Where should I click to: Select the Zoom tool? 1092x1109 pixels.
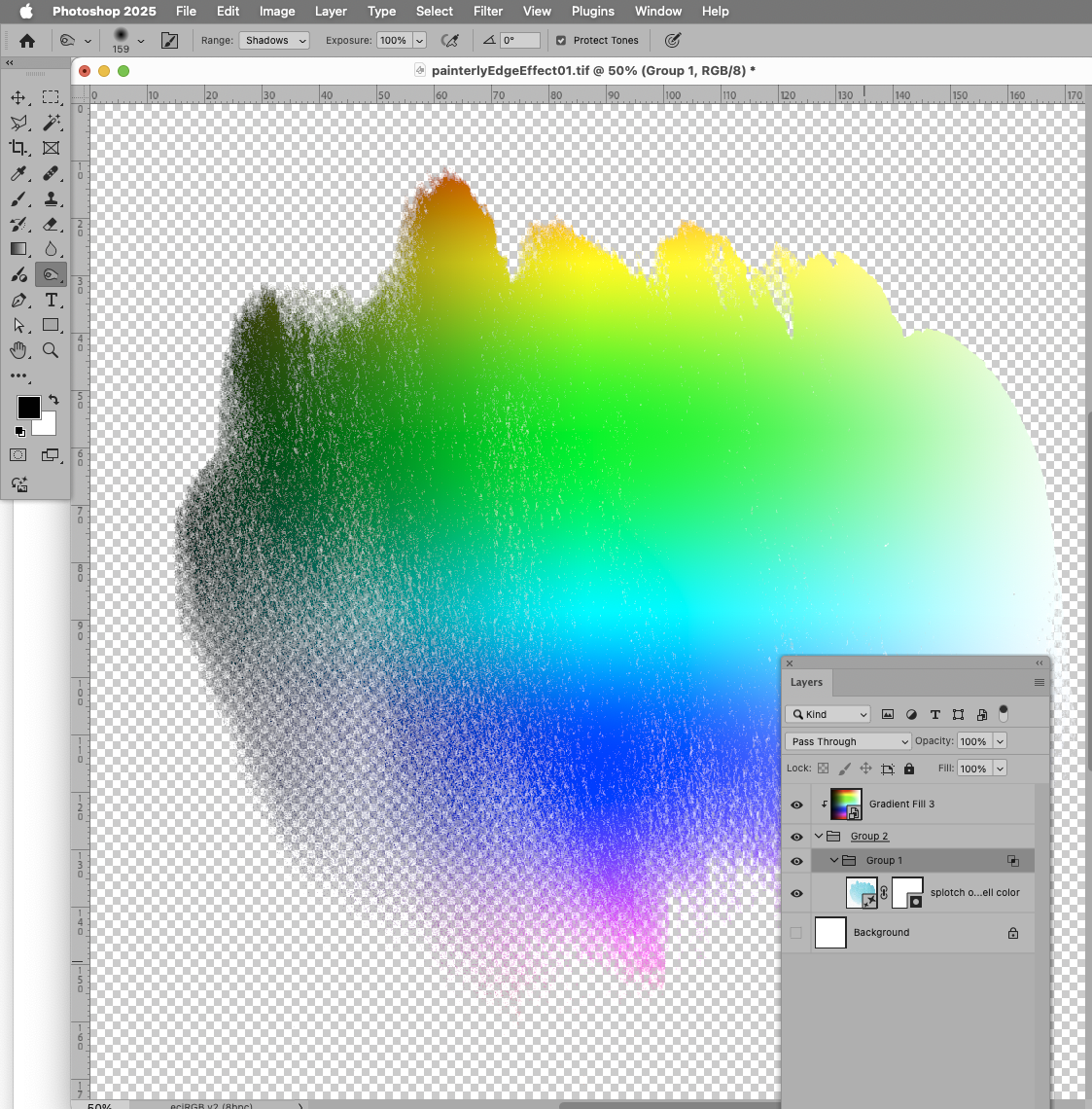[53, 350]
